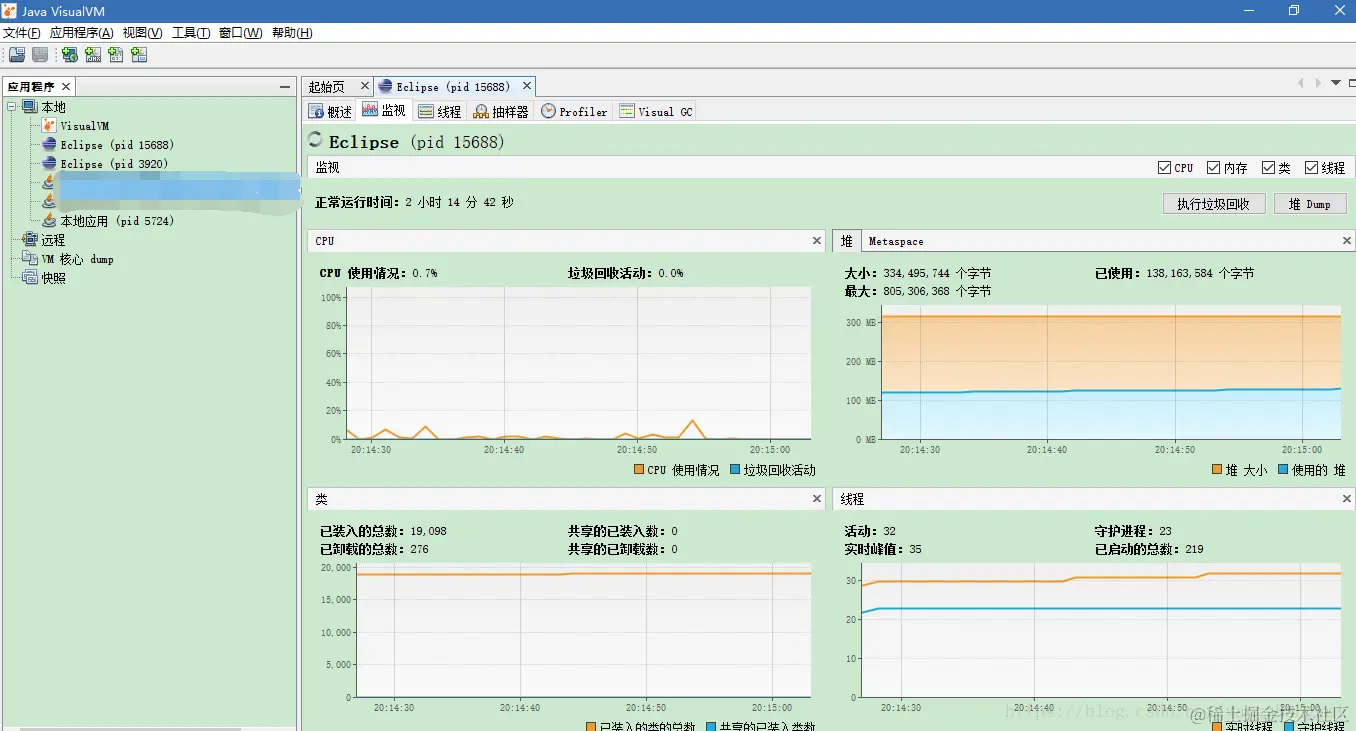Screen dimensions: 1356x731
Task: Minimize the 应用程序 panel with the dash icon
Action: [x=285, y=87]
